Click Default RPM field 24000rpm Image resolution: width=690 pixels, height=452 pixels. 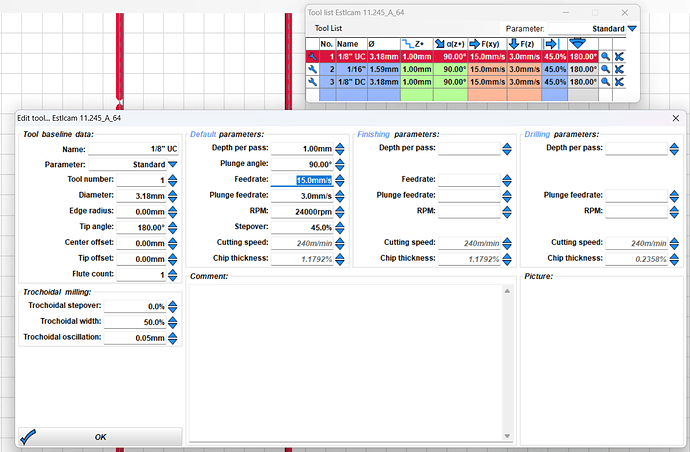[x=302, y=212]
